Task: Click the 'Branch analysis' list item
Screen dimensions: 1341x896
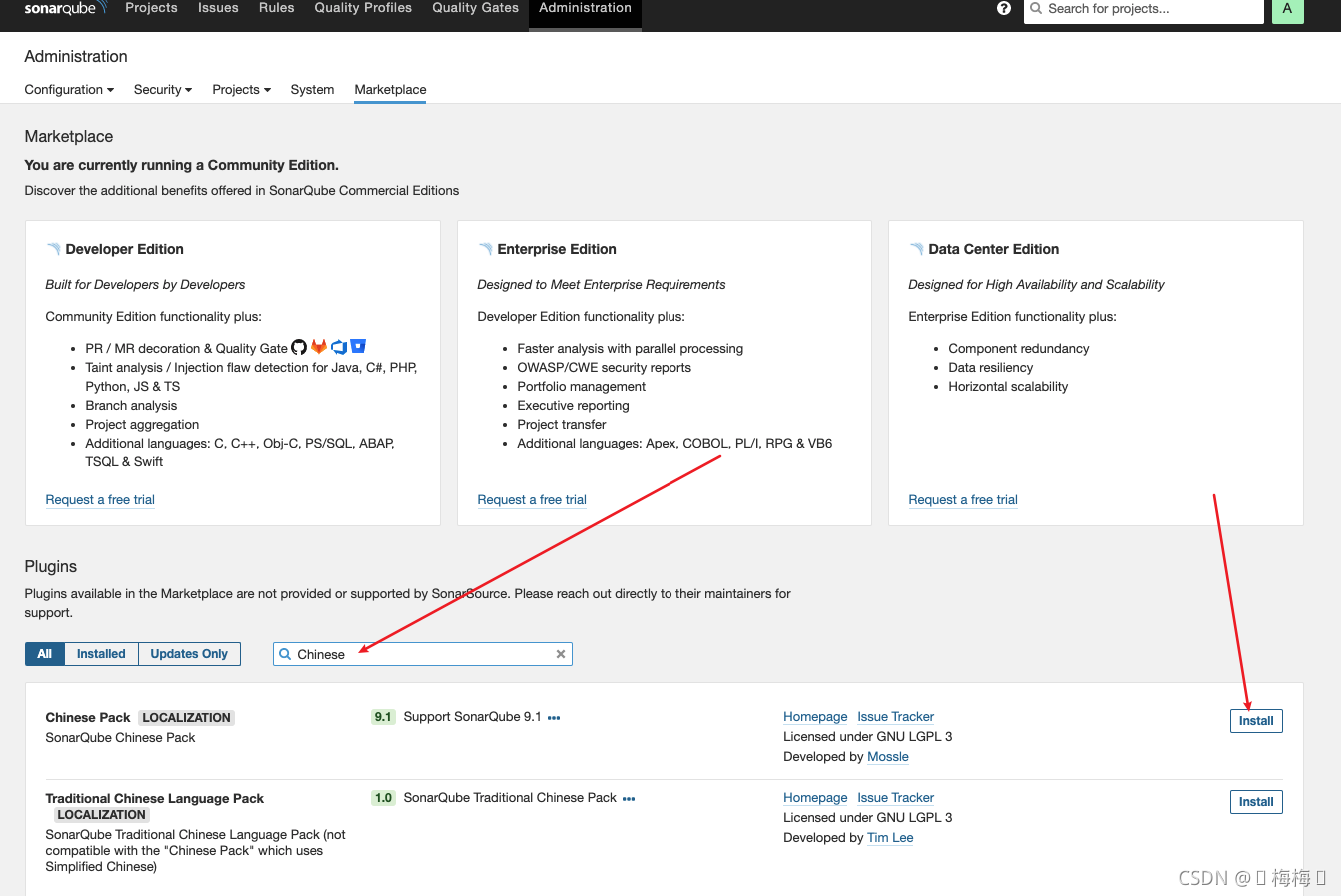Action: (x=131, y=406)
